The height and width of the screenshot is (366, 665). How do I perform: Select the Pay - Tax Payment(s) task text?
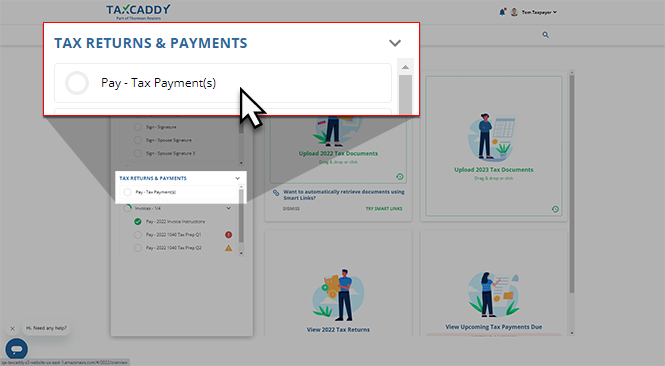[156, 192]
